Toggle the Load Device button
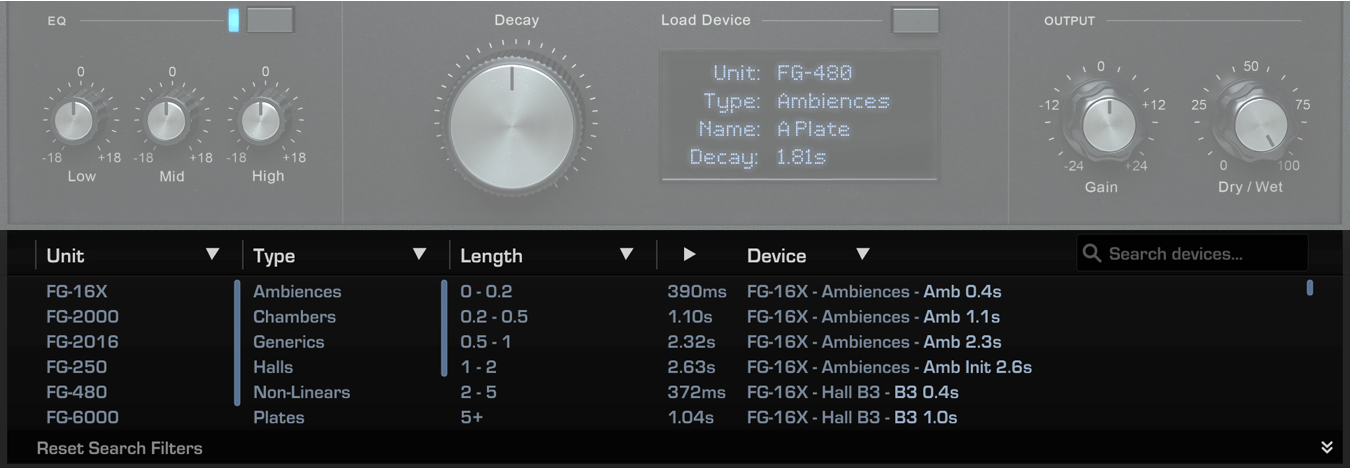Image resolution: width=1351 pixels, height=469 pixels. (915, 20)
